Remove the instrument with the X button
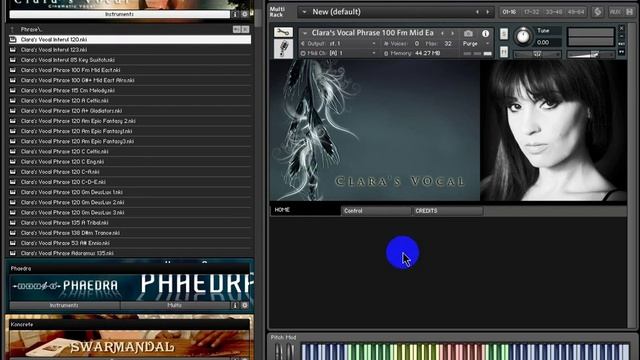Viewport: 640px width, 360px height. click(621, 28)
